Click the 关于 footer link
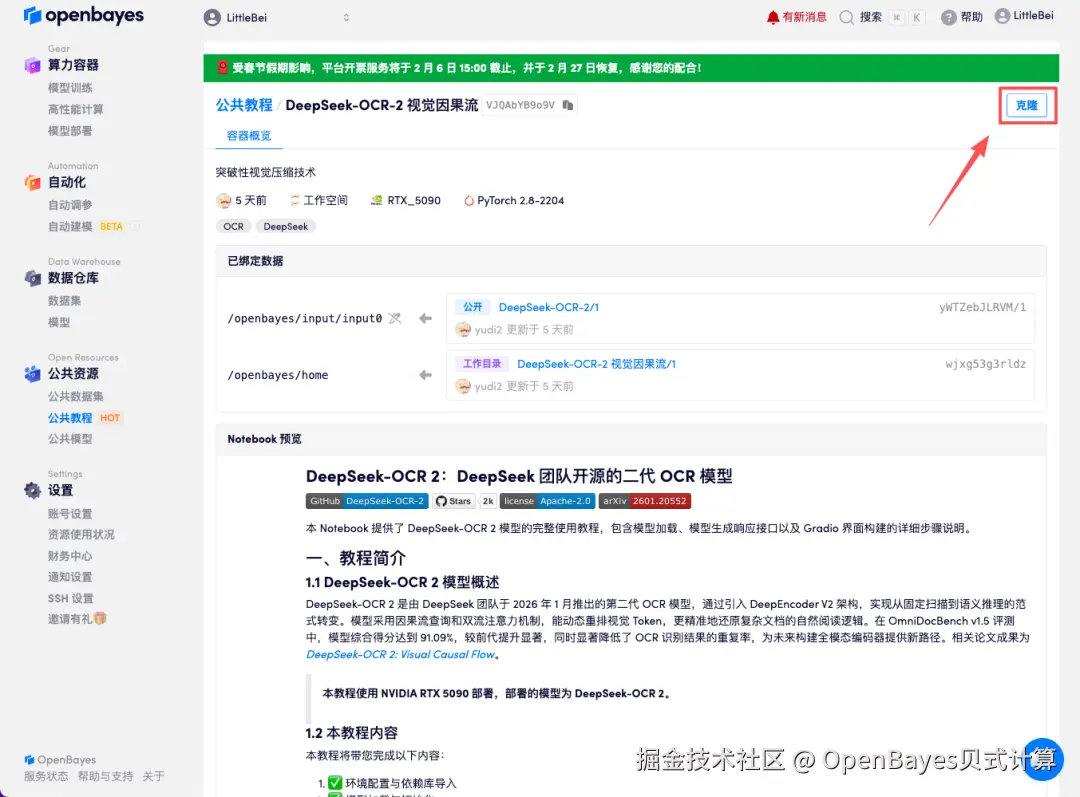The width and height of the screenshot is (1080, 797). [154, 776]
